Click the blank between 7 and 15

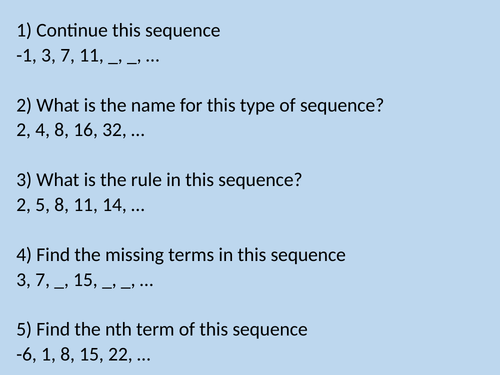coord(59,286)
